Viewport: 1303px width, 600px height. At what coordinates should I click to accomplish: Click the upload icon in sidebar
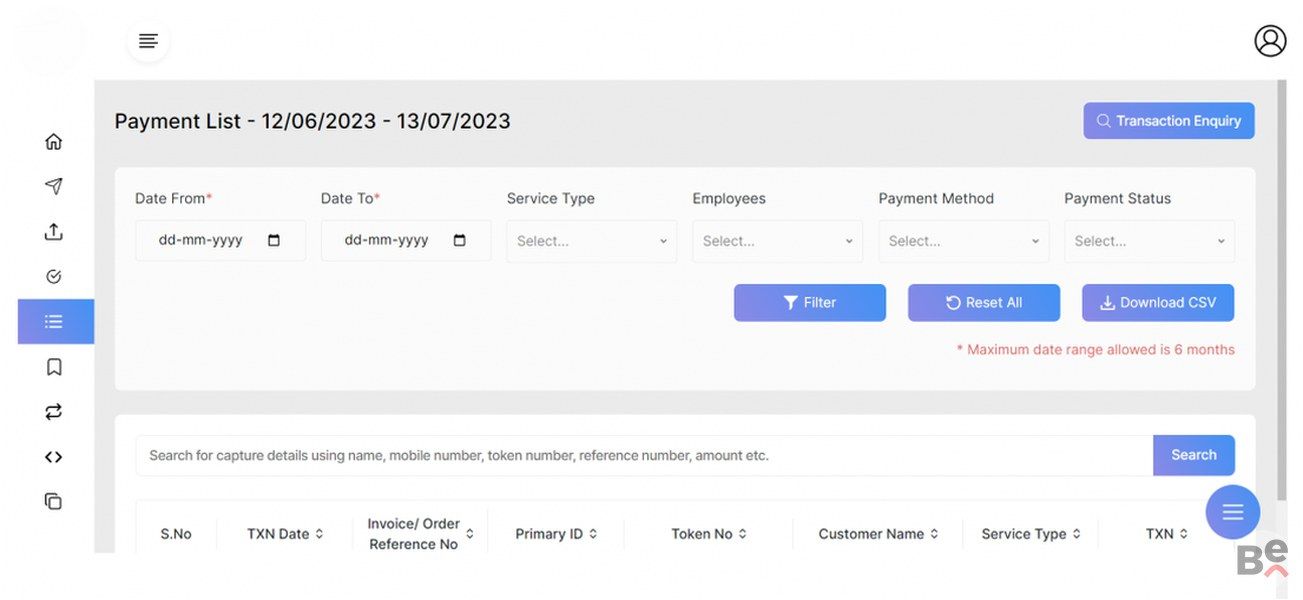(x=54, y=232)
